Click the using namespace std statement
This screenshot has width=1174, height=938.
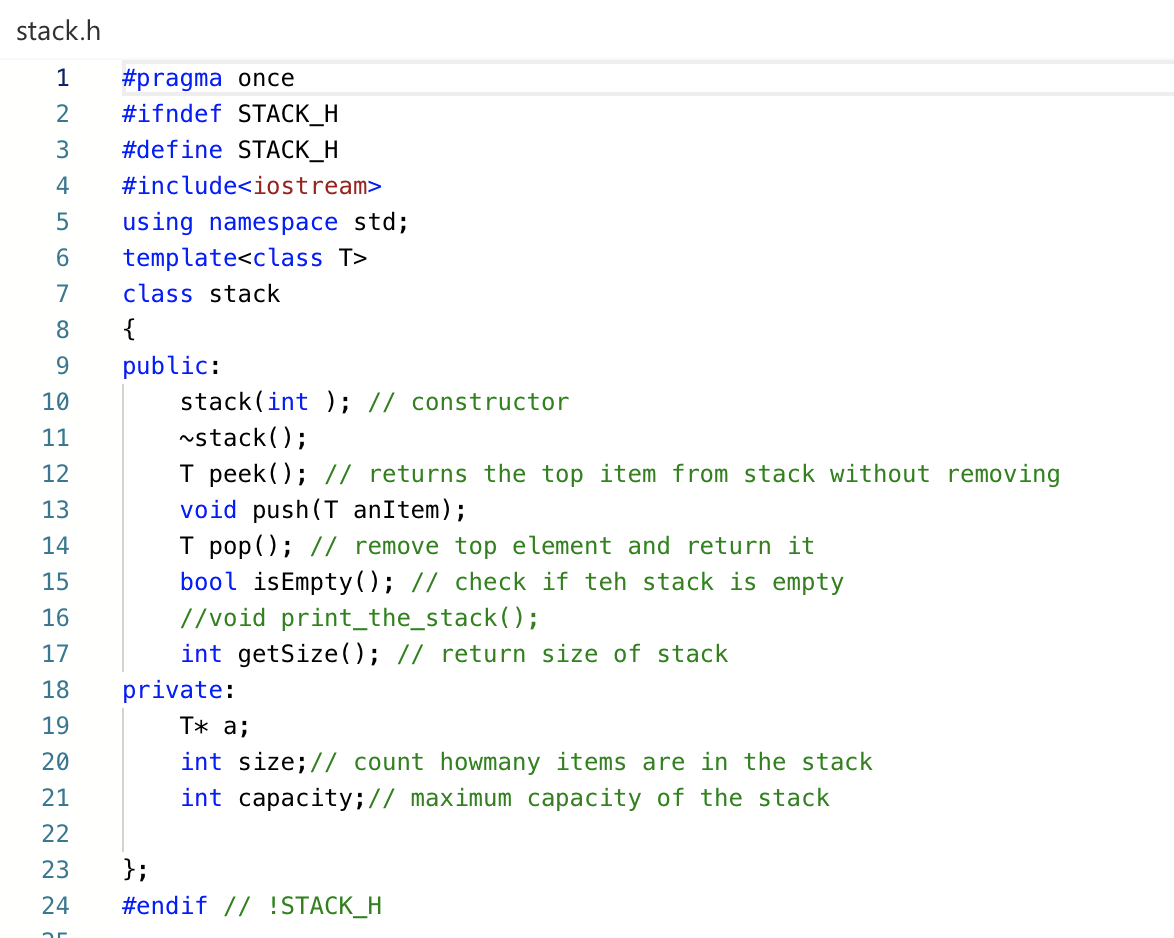tap(264, 221)
